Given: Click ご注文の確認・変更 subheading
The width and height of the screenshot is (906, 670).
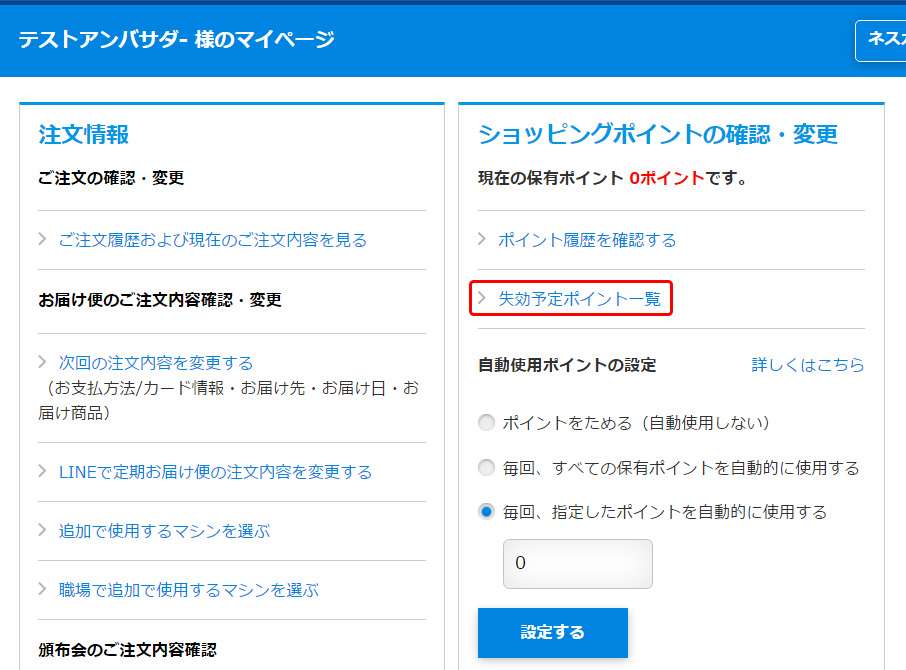Looking at the screenshot, I should [x=112, y=178].
